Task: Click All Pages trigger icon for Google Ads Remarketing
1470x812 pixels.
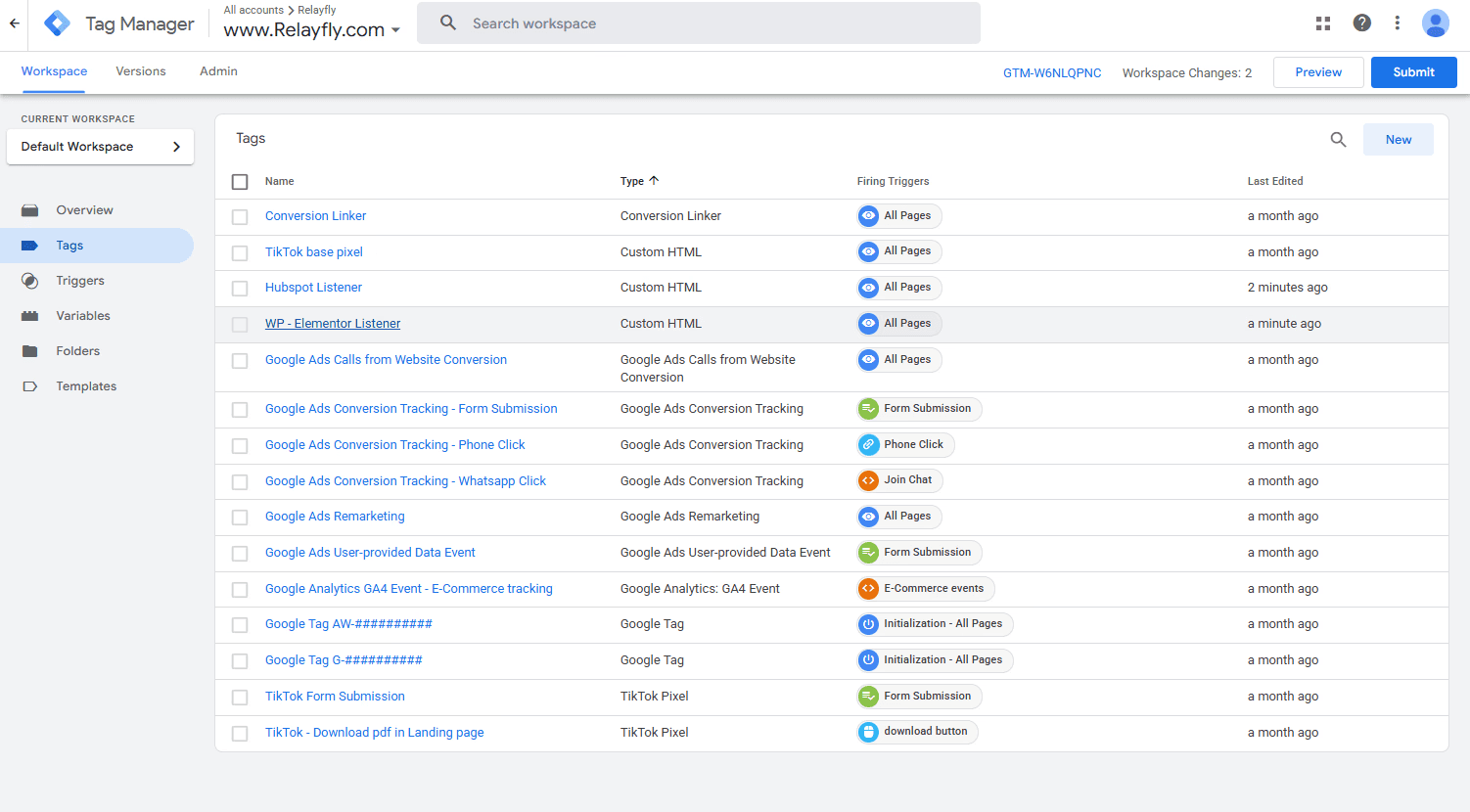Action: 868,517
